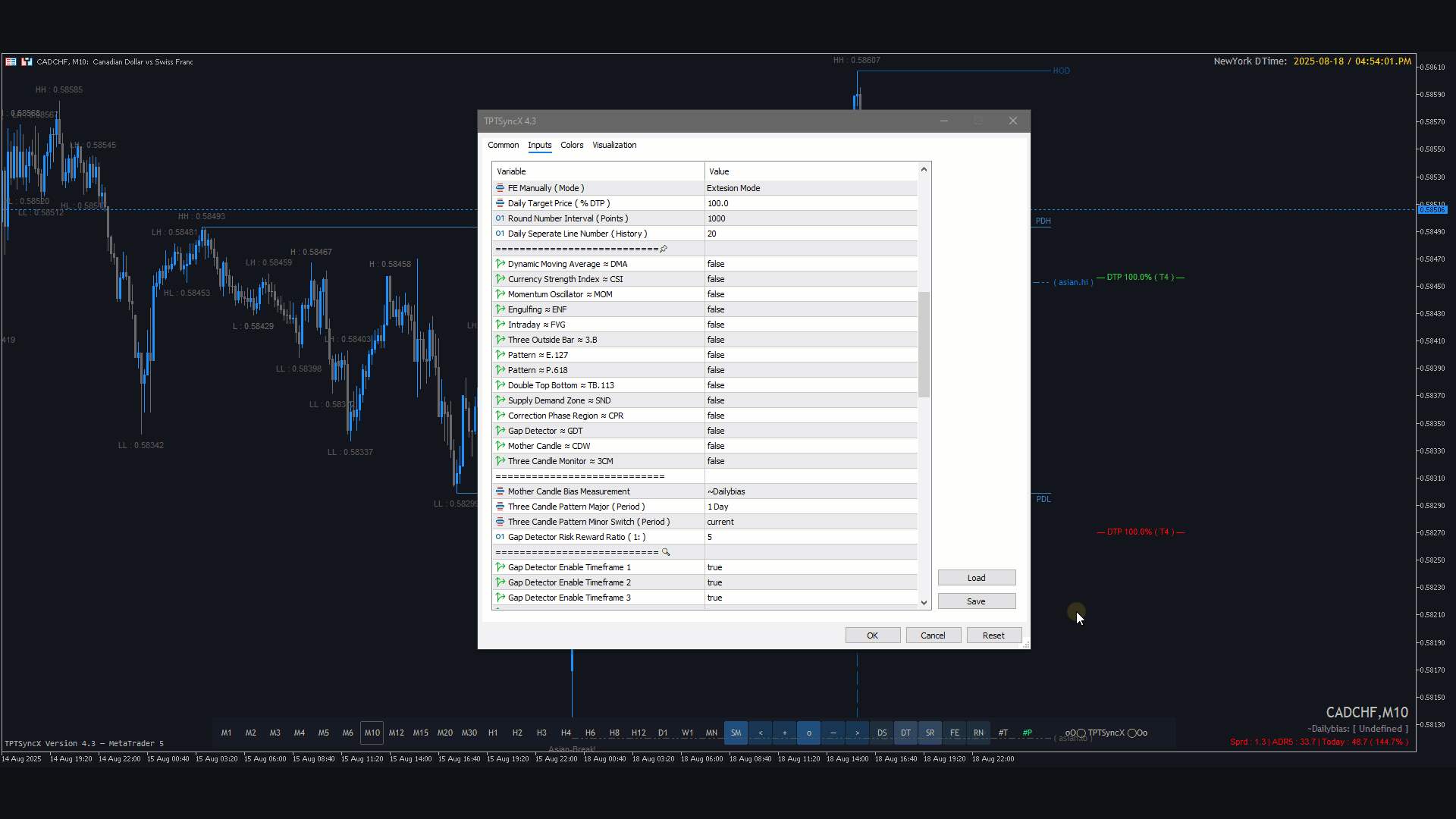Edit Daily Seperate Line Number value 20

[x=811, y=234]
